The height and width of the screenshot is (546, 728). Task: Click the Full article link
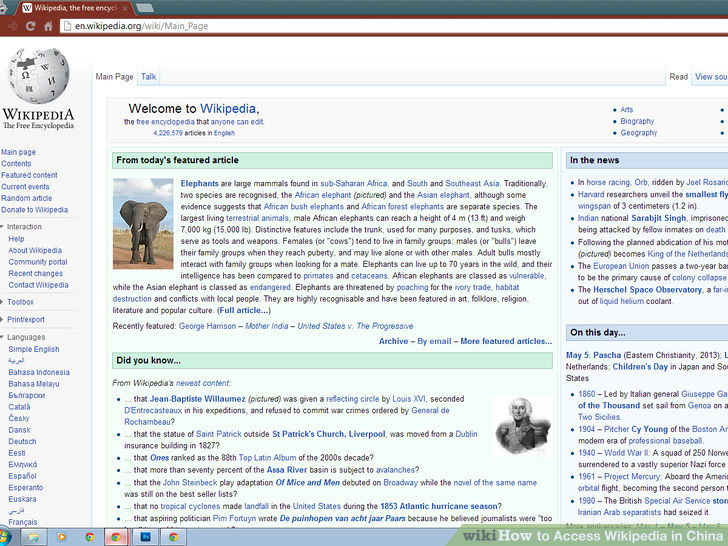coord(244,311)
